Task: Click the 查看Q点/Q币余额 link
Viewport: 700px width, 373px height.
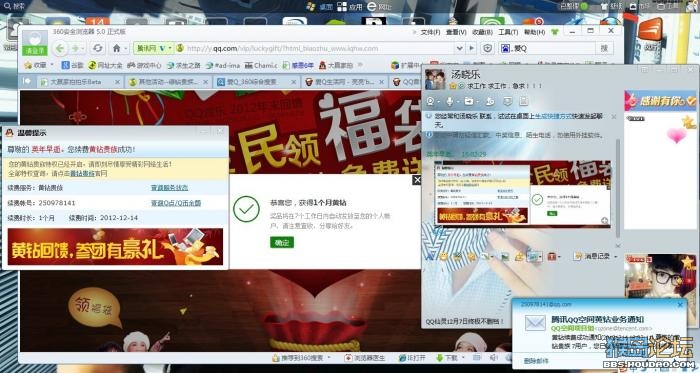Action: point(176,203)
